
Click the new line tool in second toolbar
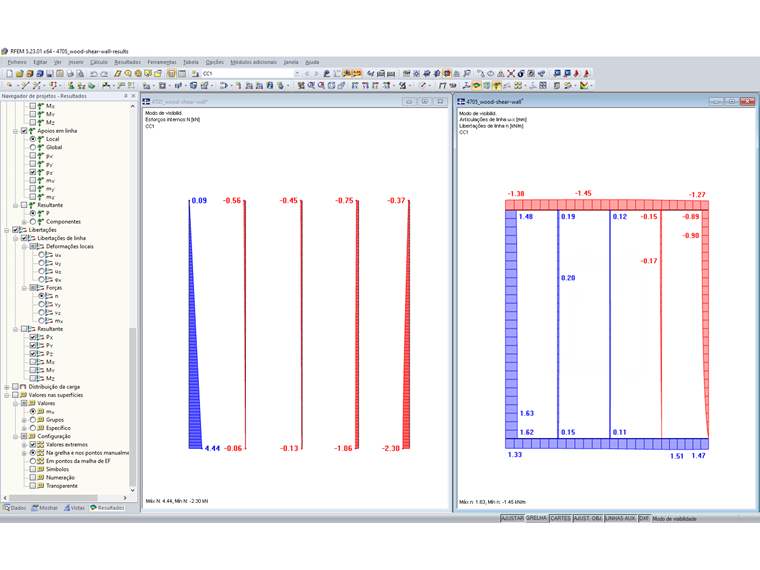pos(25,85)
